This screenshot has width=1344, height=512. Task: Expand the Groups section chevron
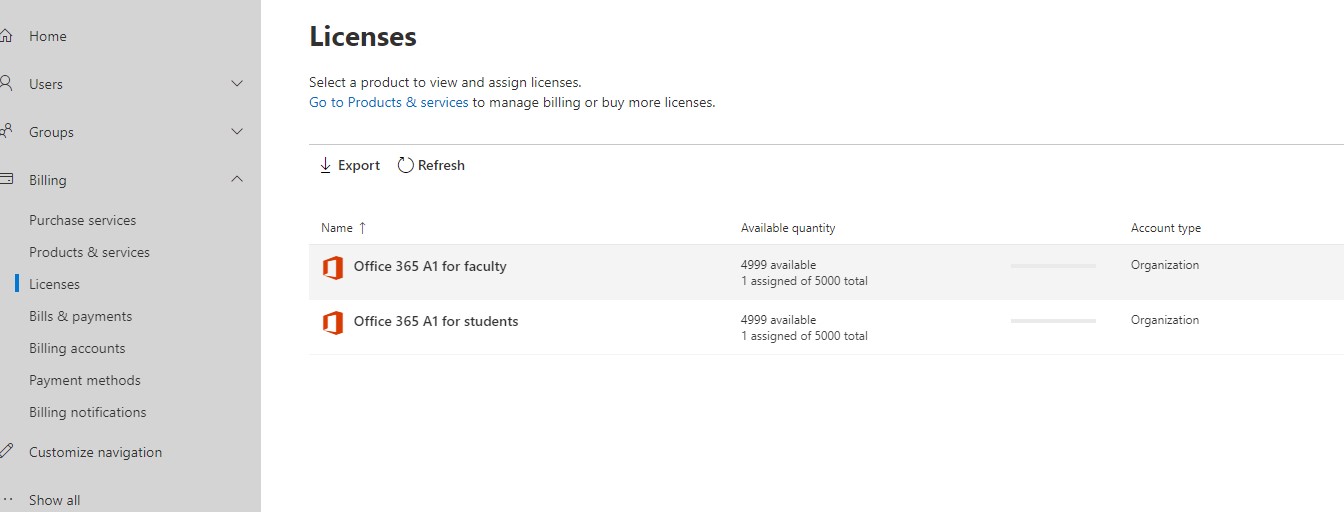coord(237,132)
